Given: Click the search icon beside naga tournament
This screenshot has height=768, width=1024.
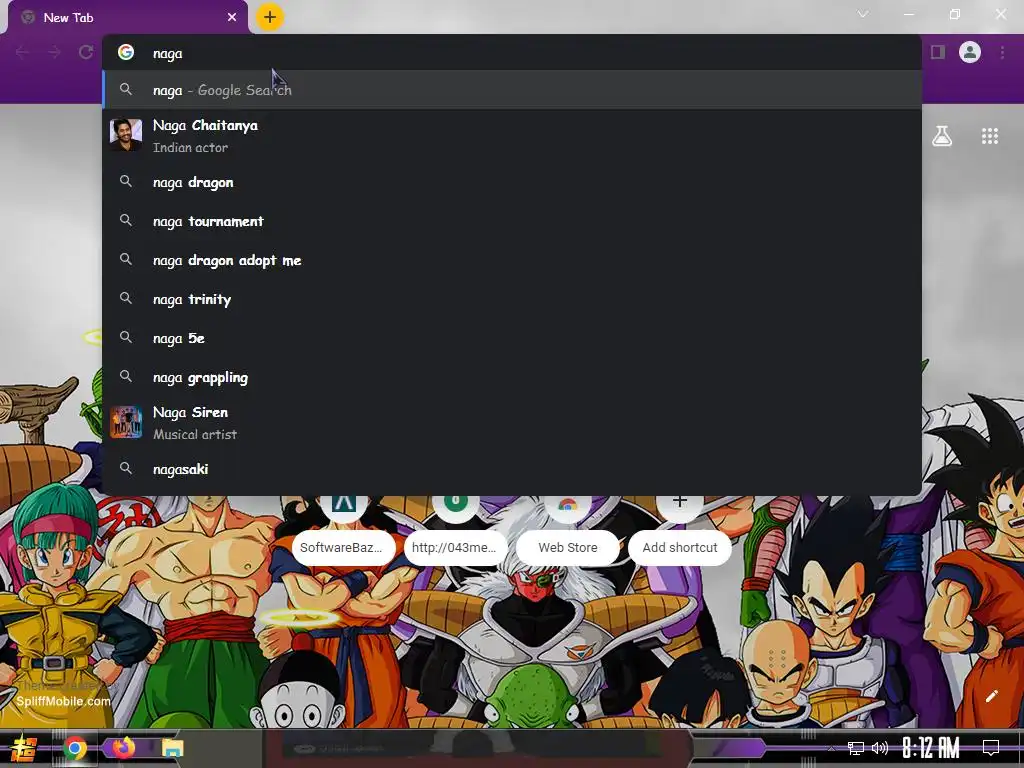Looking at the screenshot, I should (x=126, y=221).
